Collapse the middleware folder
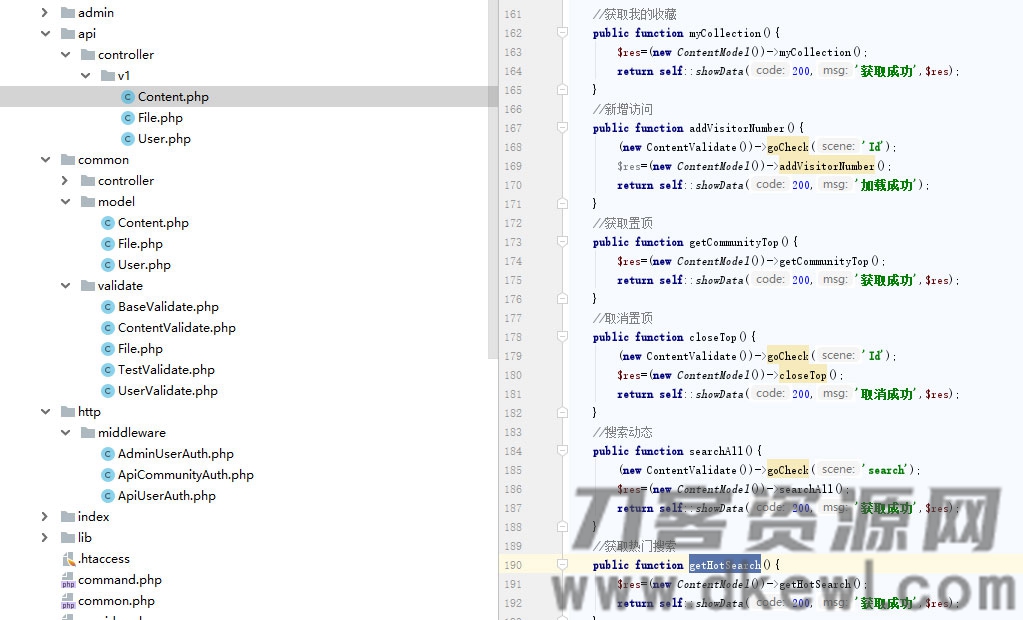 [63, 432]
